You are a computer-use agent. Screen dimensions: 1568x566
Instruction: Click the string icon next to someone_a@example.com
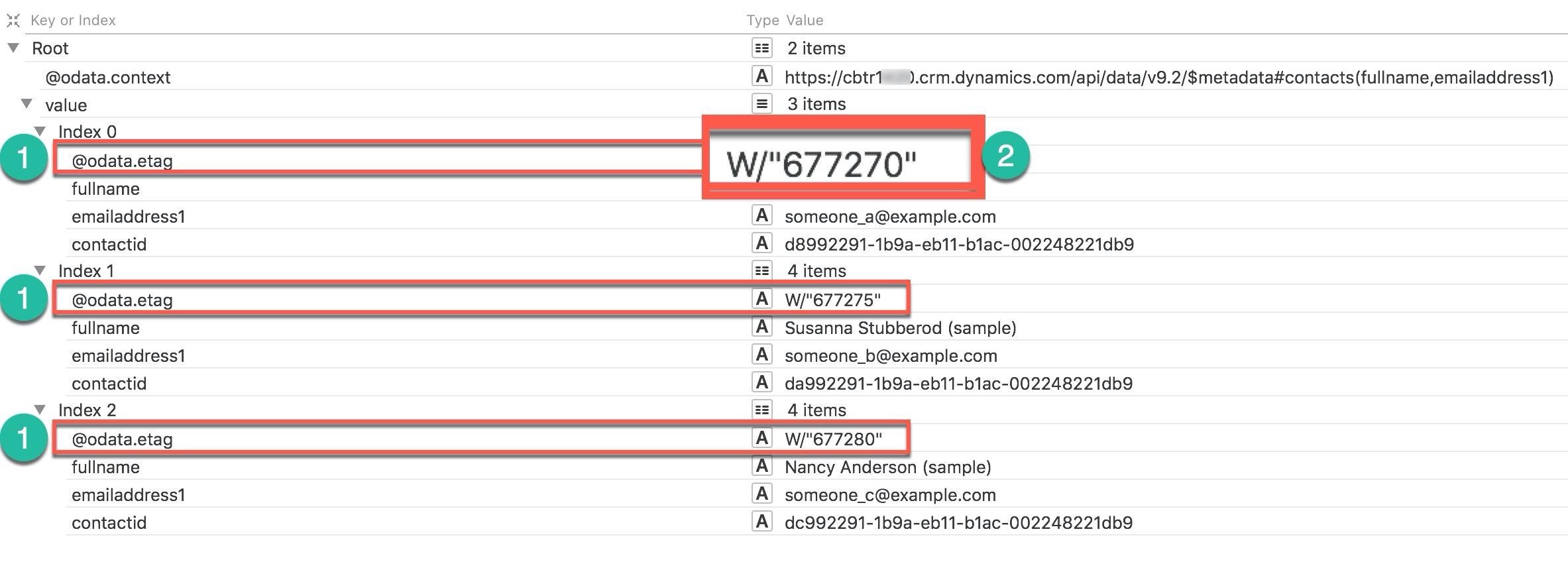pos(762,215)
